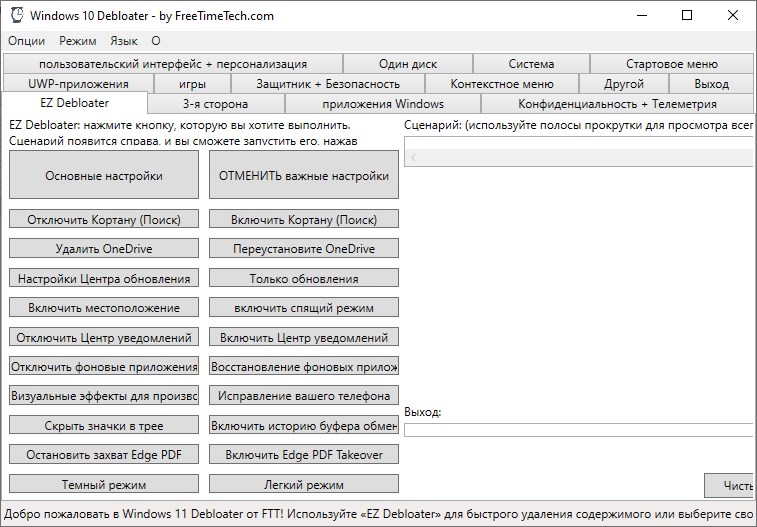The image size is (757, 527).
Task: Open the игры tab
Action: coord(192,83)
